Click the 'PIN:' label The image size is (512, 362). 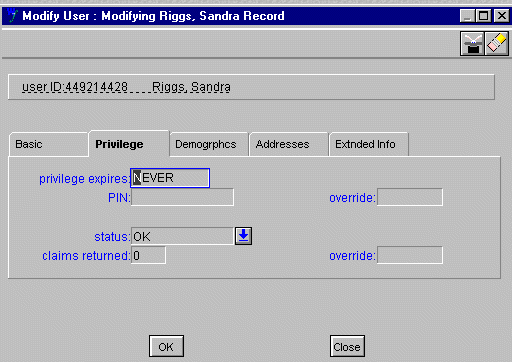click(119, 198)
